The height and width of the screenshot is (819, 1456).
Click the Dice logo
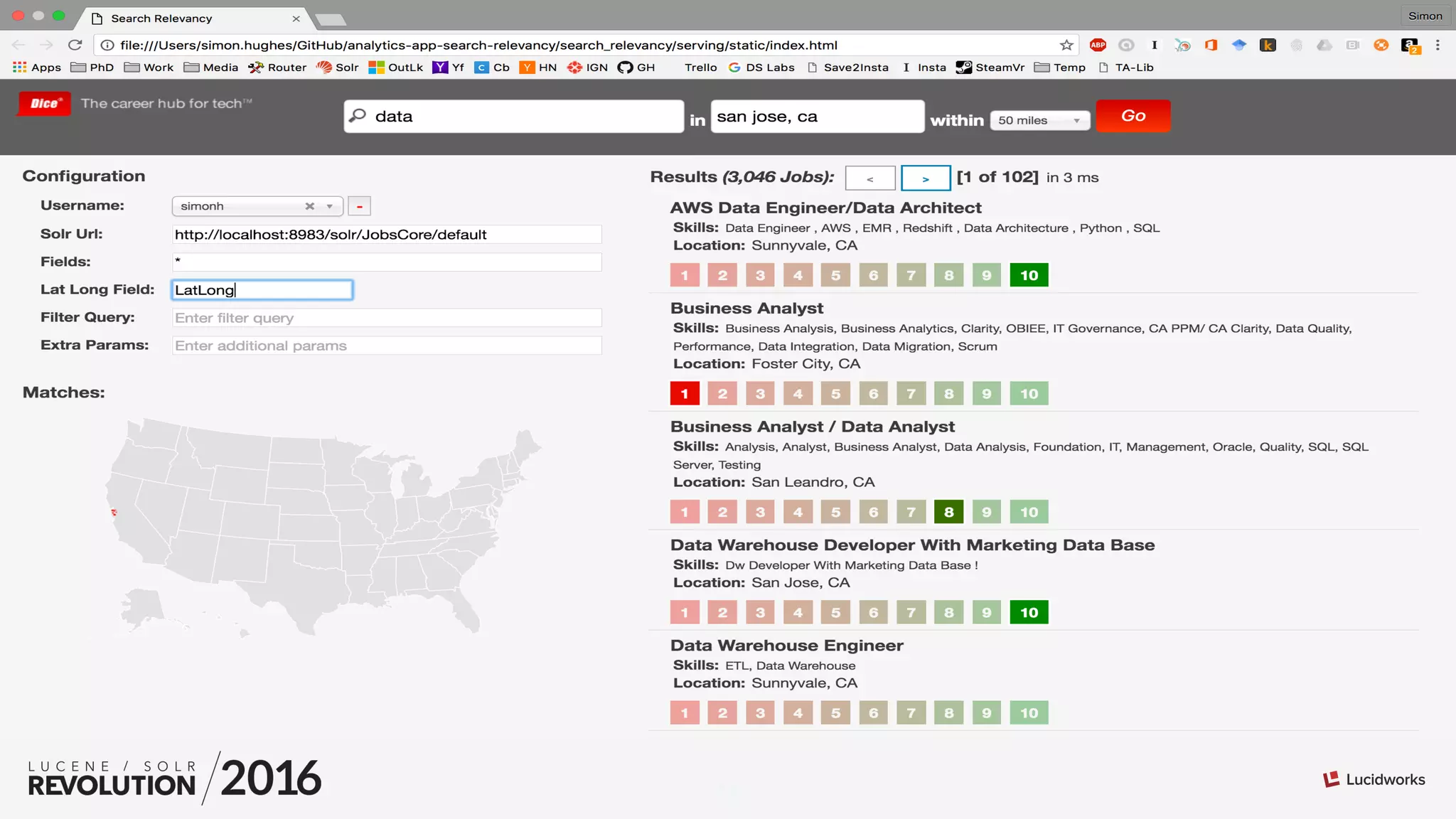coord(45,104)
